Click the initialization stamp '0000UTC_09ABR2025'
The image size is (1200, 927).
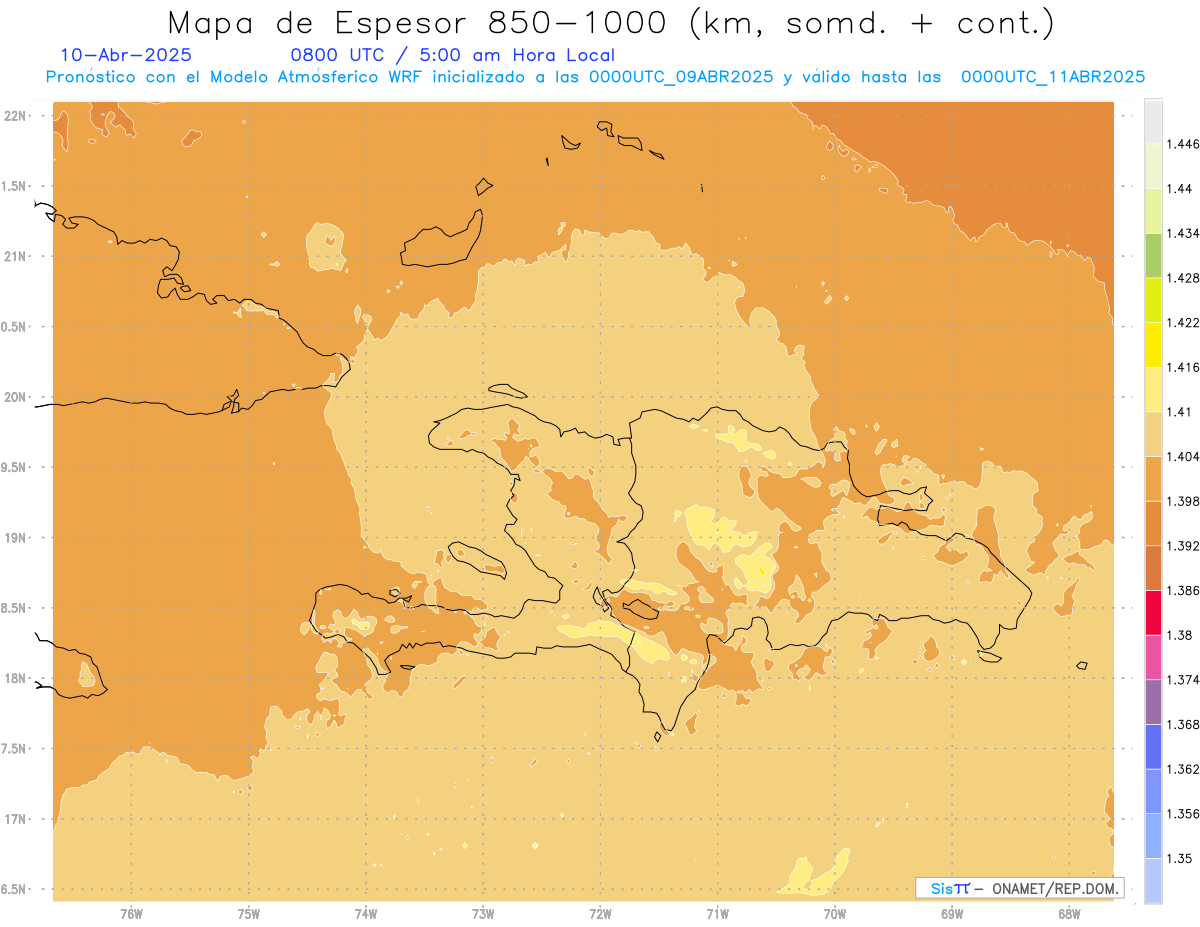pos(681,77)
